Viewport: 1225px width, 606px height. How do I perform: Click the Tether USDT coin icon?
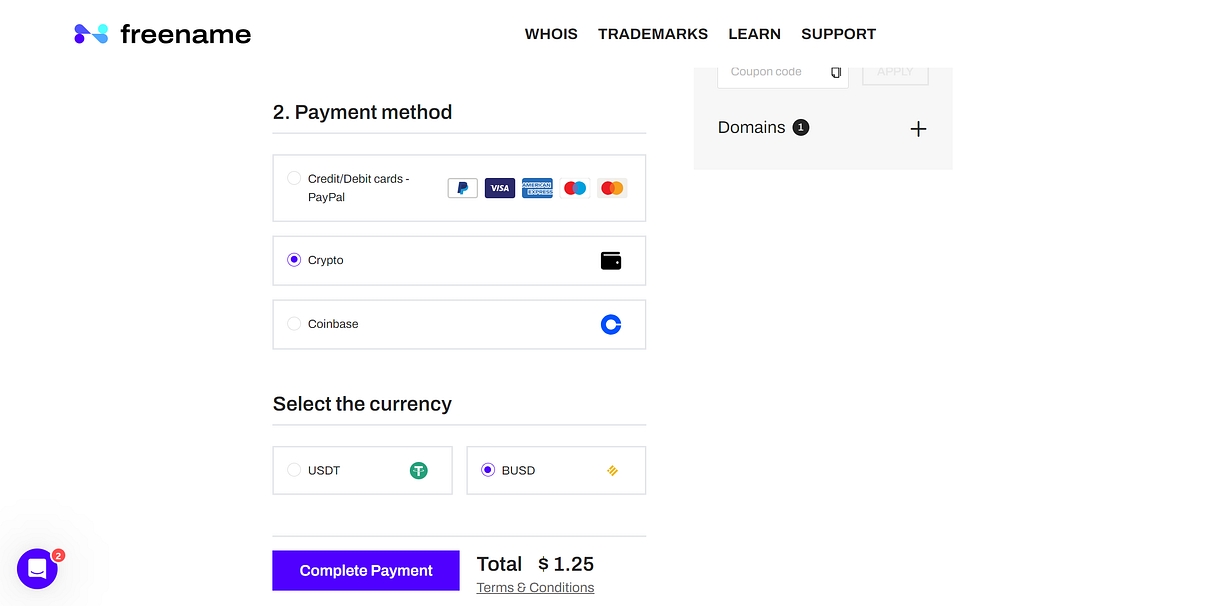click(418, 470)
